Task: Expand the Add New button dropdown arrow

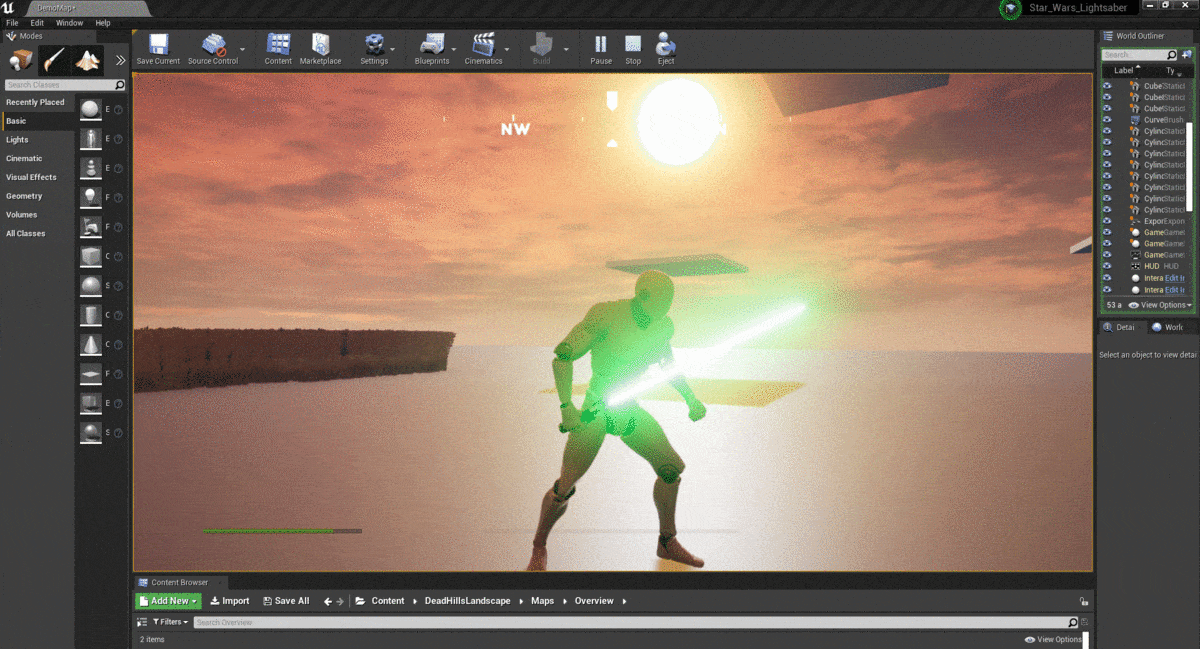Action: pyautogui.click(x=193, y=600)
